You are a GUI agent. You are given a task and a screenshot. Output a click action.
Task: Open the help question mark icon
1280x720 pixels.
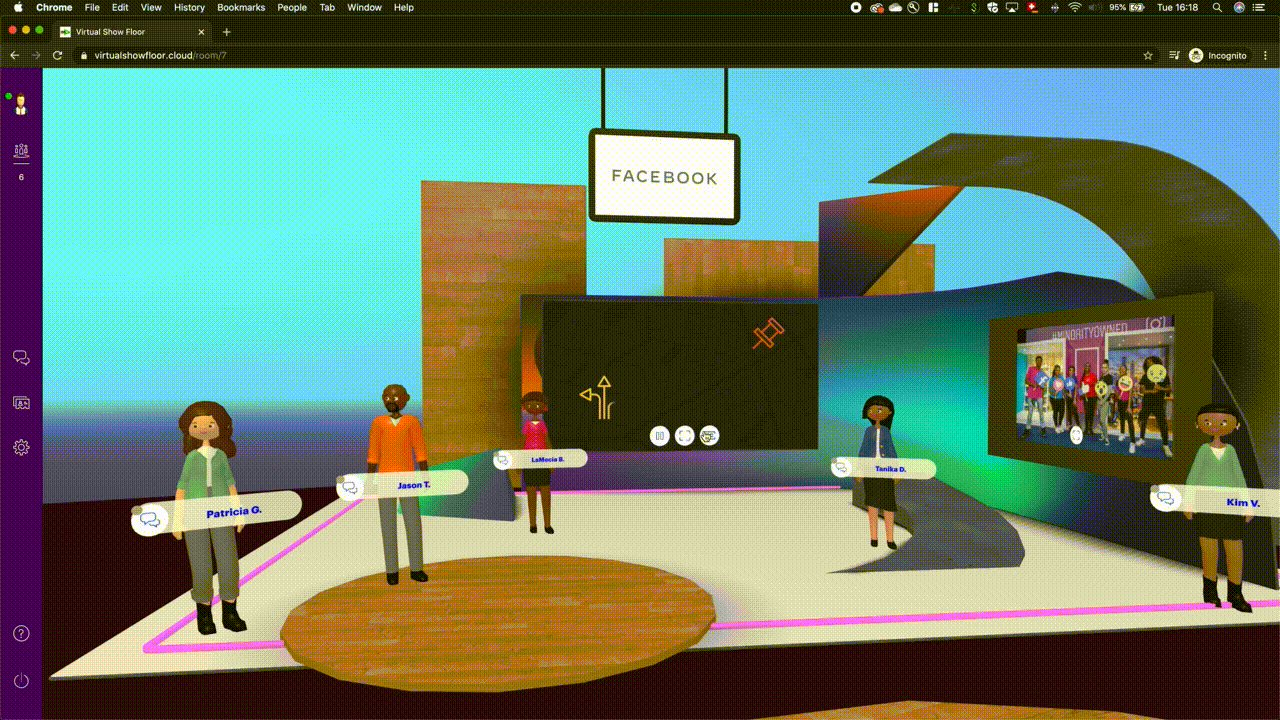21,634
